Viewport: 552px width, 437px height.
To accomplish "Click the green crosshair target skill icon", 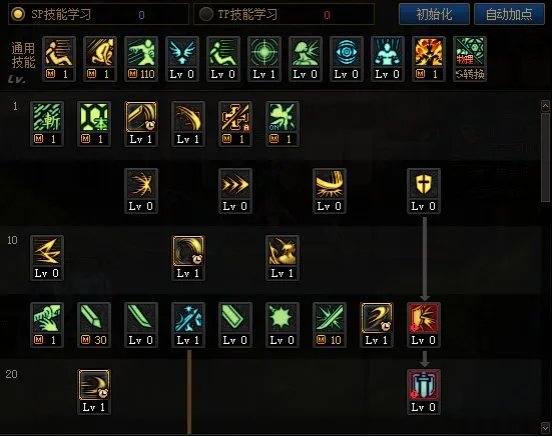I will point(264,52).
